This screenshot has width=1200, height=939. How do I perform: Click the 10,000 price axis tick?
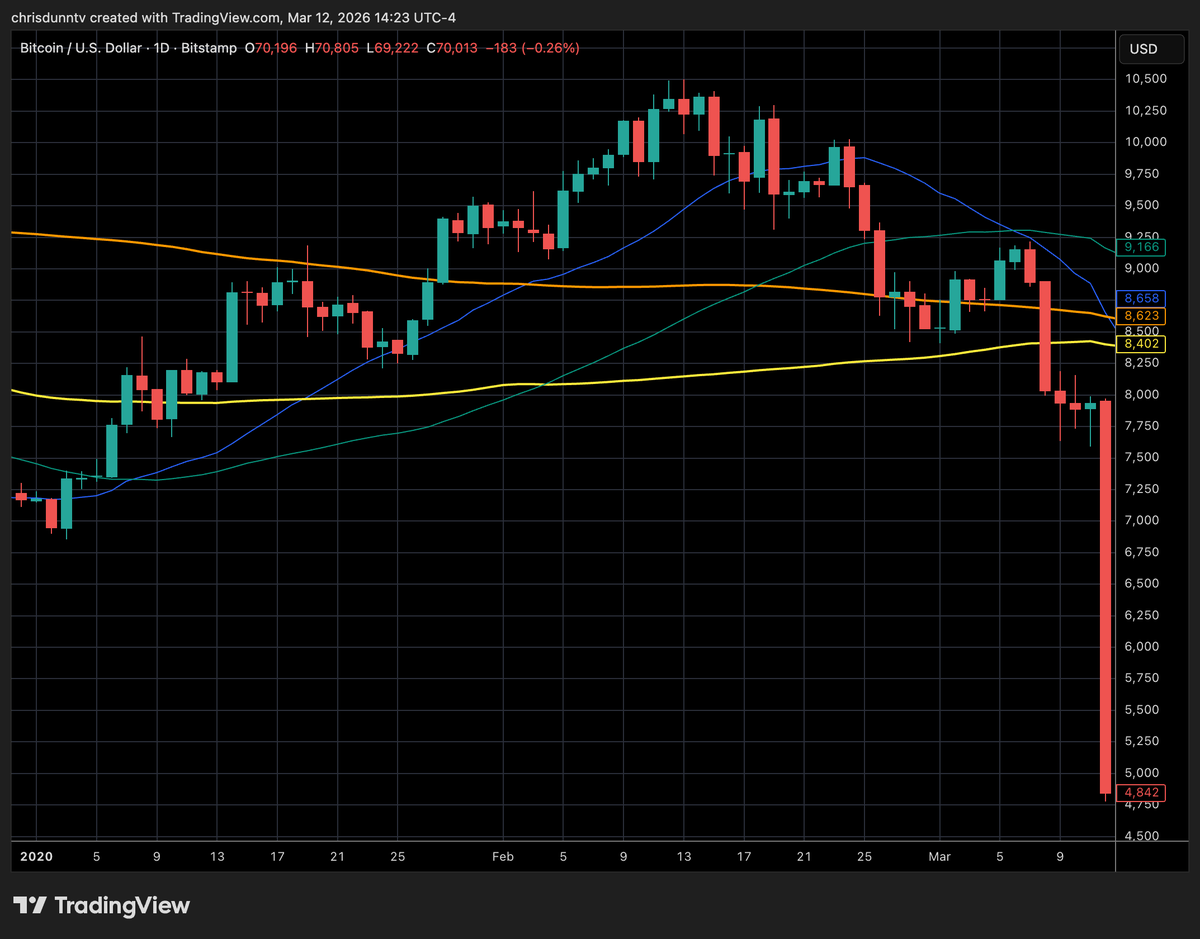tap(1145, 142)
